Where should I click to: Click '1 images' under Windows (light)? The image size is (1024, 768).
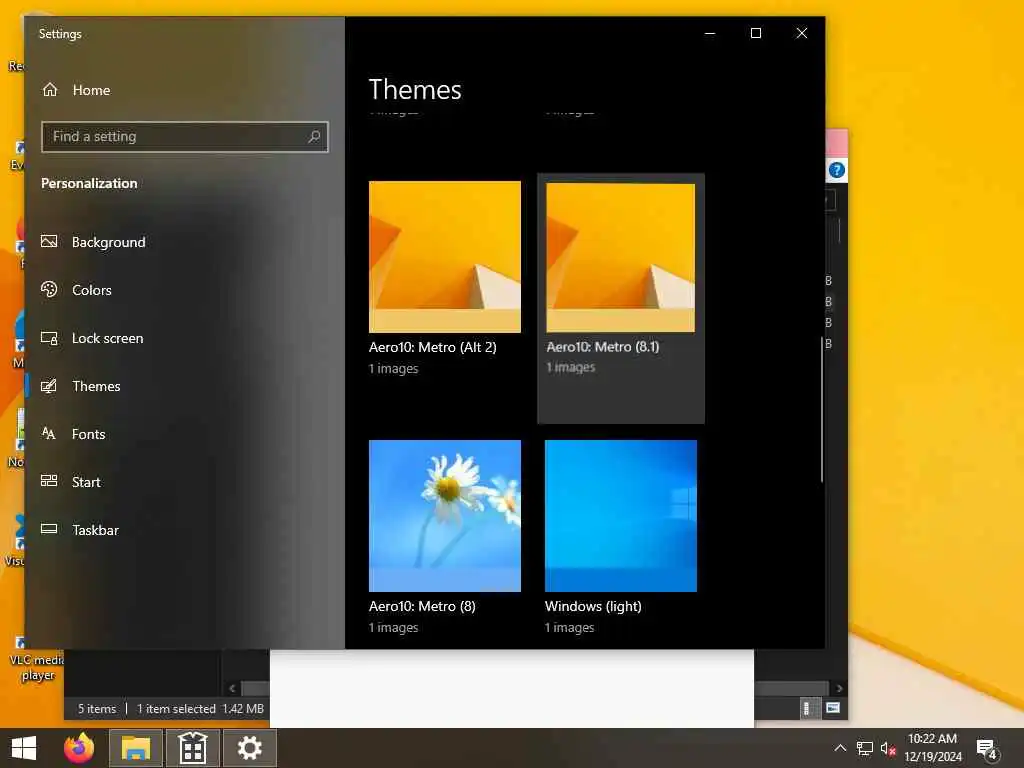point(569,628)
